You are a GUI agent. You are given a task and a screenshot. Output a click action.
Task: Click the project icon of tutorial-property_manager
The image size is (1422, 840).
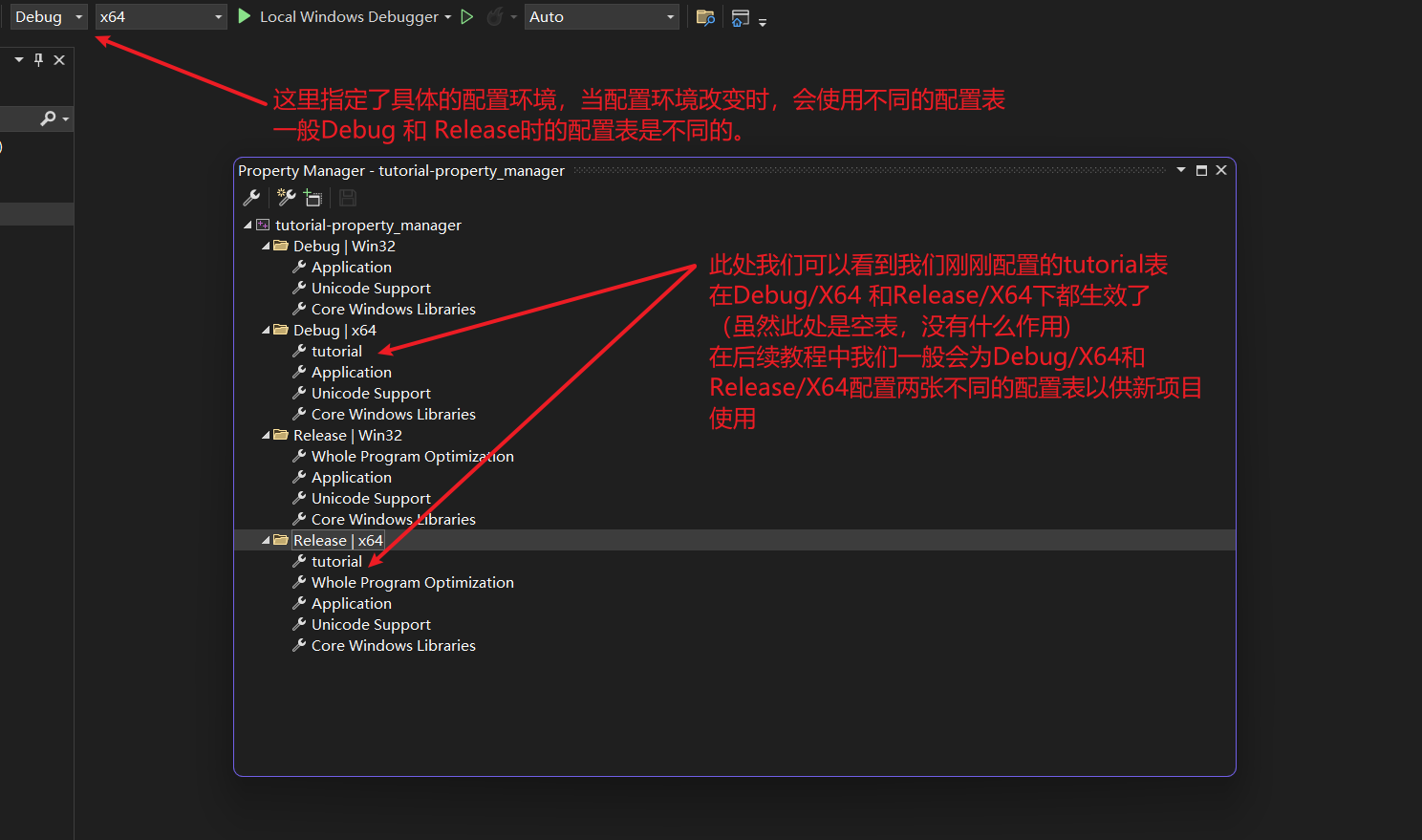tap(263, 226)
